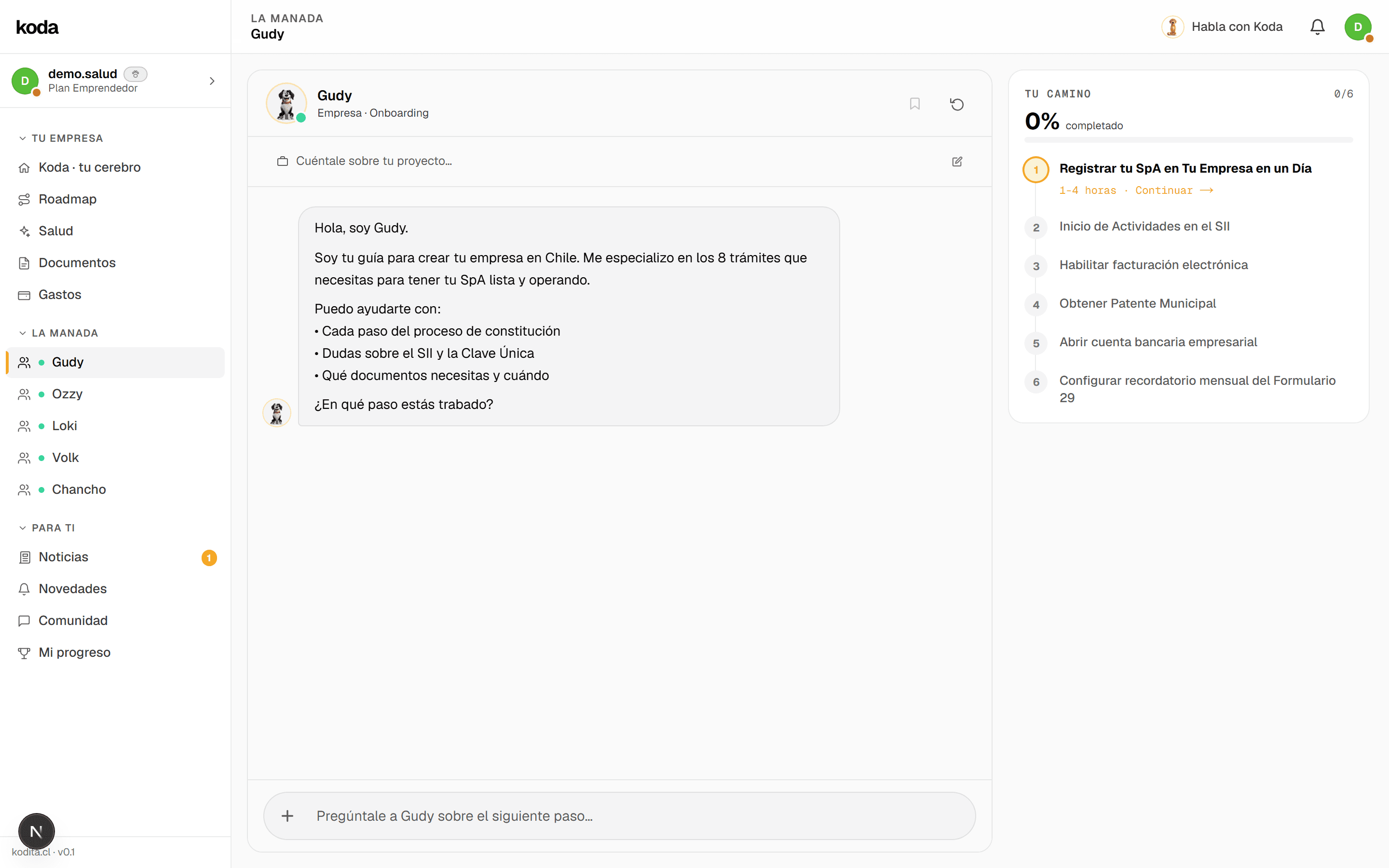Image resolution: width=1389 pixels, height=868 pixels.
Task: Click the Noticias newspaper icon
Action: (24, 557)
